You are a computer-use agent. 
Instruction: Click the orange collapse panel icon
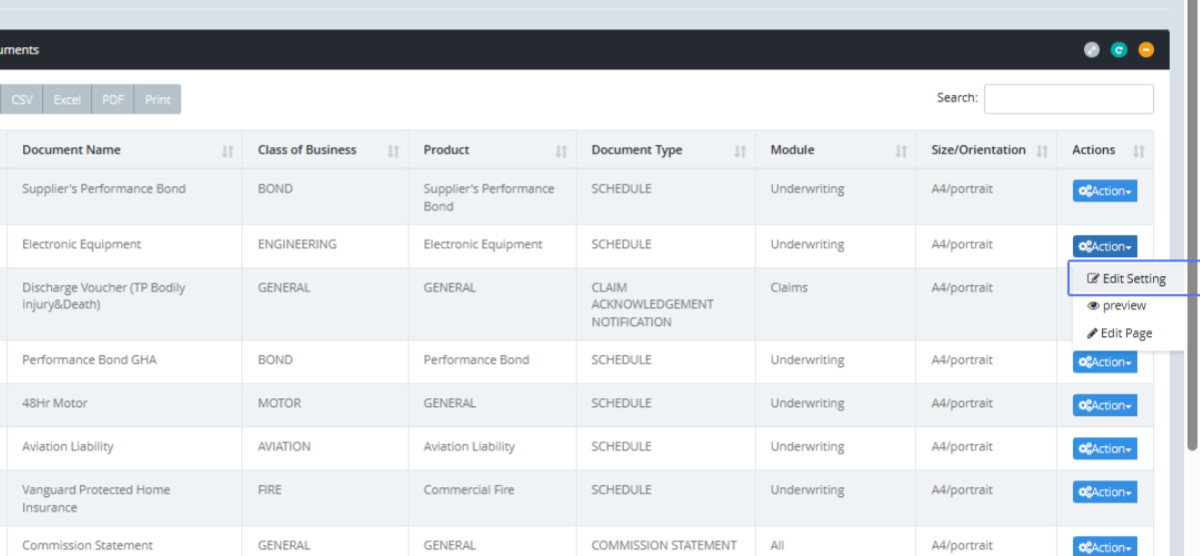(x=1146, y=50)
